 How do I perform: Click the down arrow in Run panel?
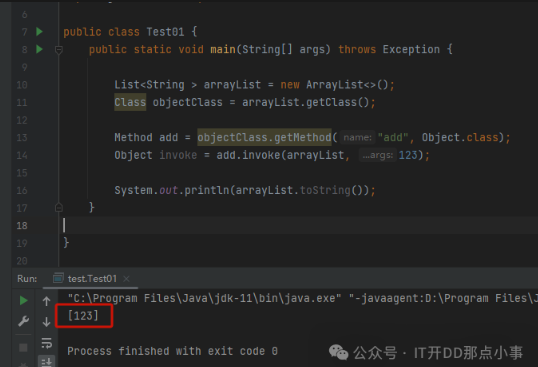(x=46, y=322)
